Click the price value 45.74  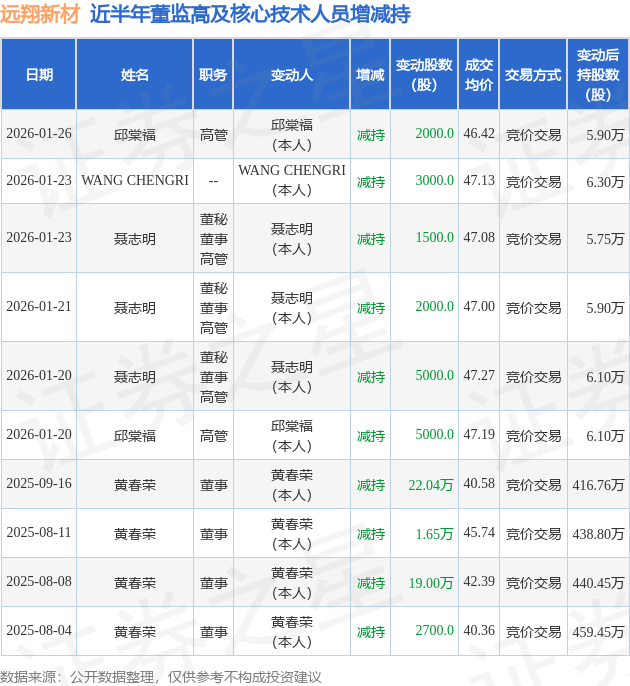click(479, 532)
